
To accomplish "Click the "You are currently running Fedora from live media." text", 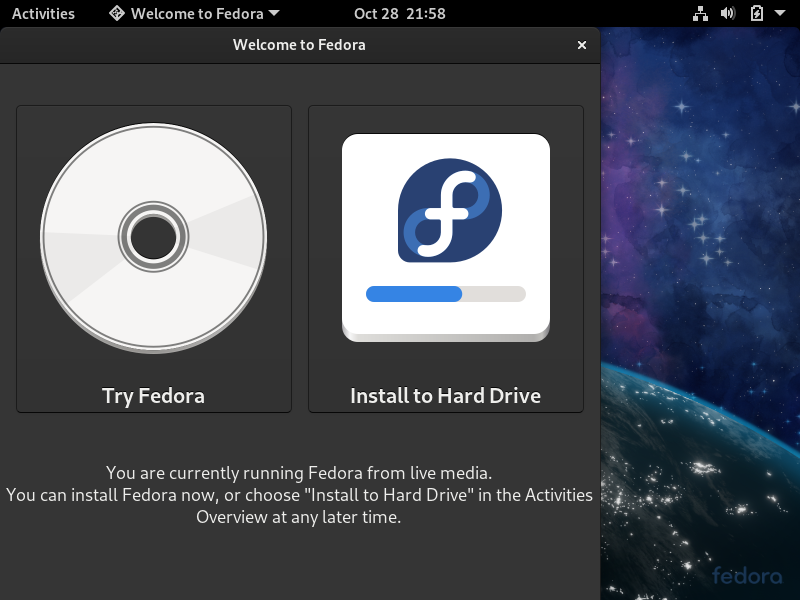I will click(299, 473).
